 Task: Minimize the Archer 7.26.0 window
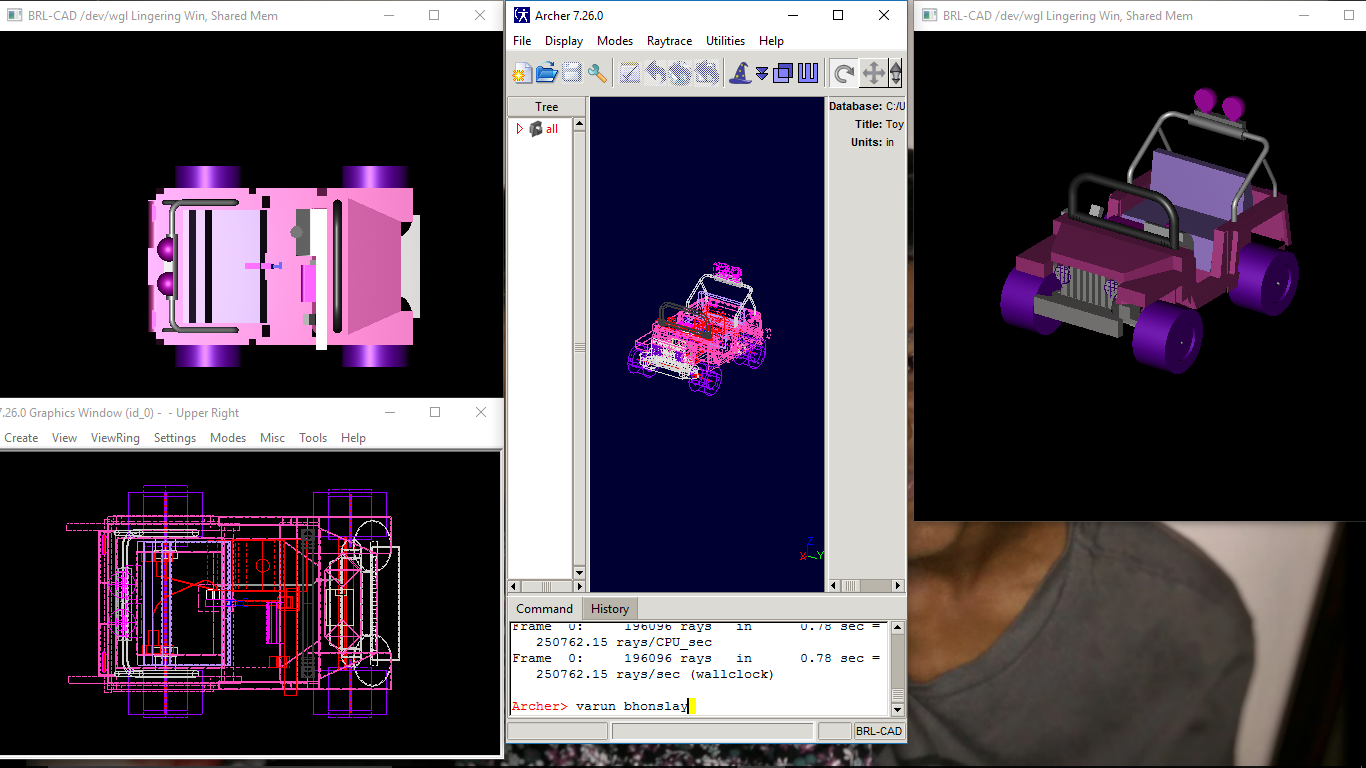[792, 15]
